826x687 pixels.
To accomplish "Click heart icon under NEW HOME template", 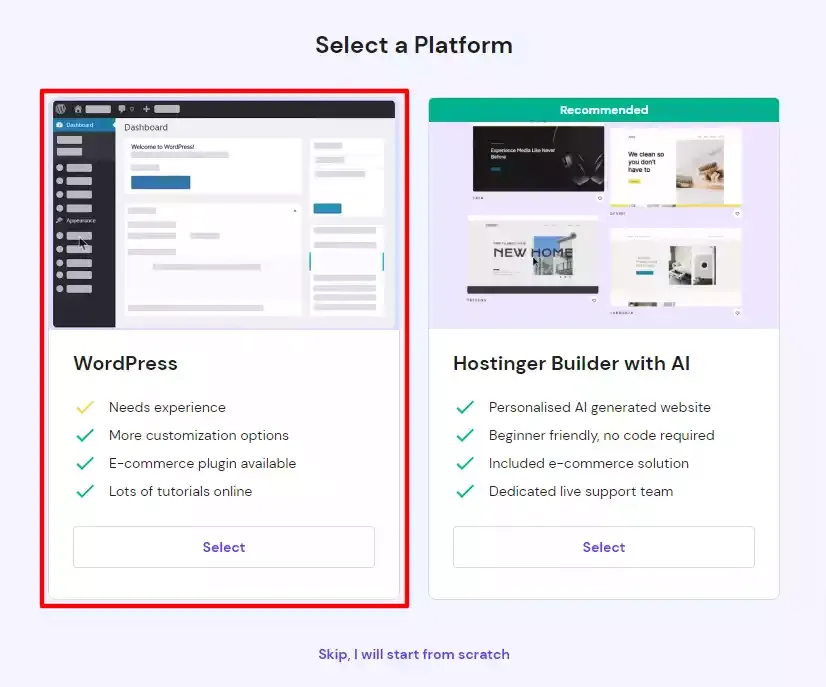I will pos(594,300).
